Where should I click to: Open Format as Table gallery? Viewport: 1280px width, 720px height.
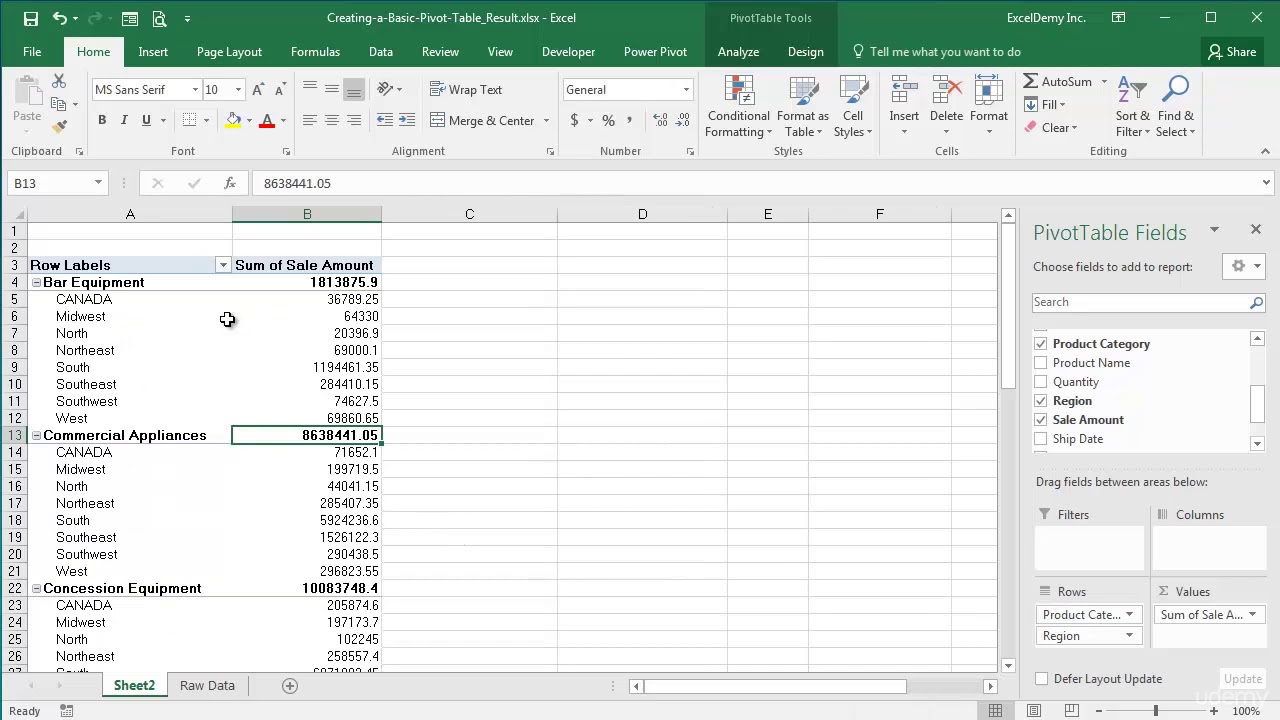click(x=802, y=107)
